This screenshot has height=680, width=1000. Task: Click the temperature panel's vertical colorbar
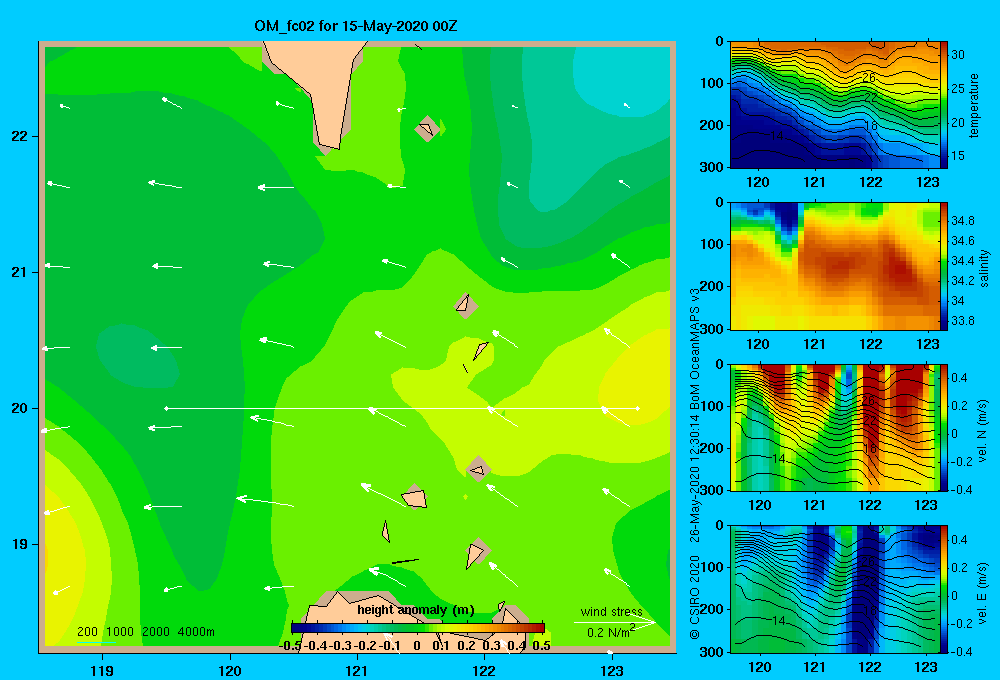point(944,105)
